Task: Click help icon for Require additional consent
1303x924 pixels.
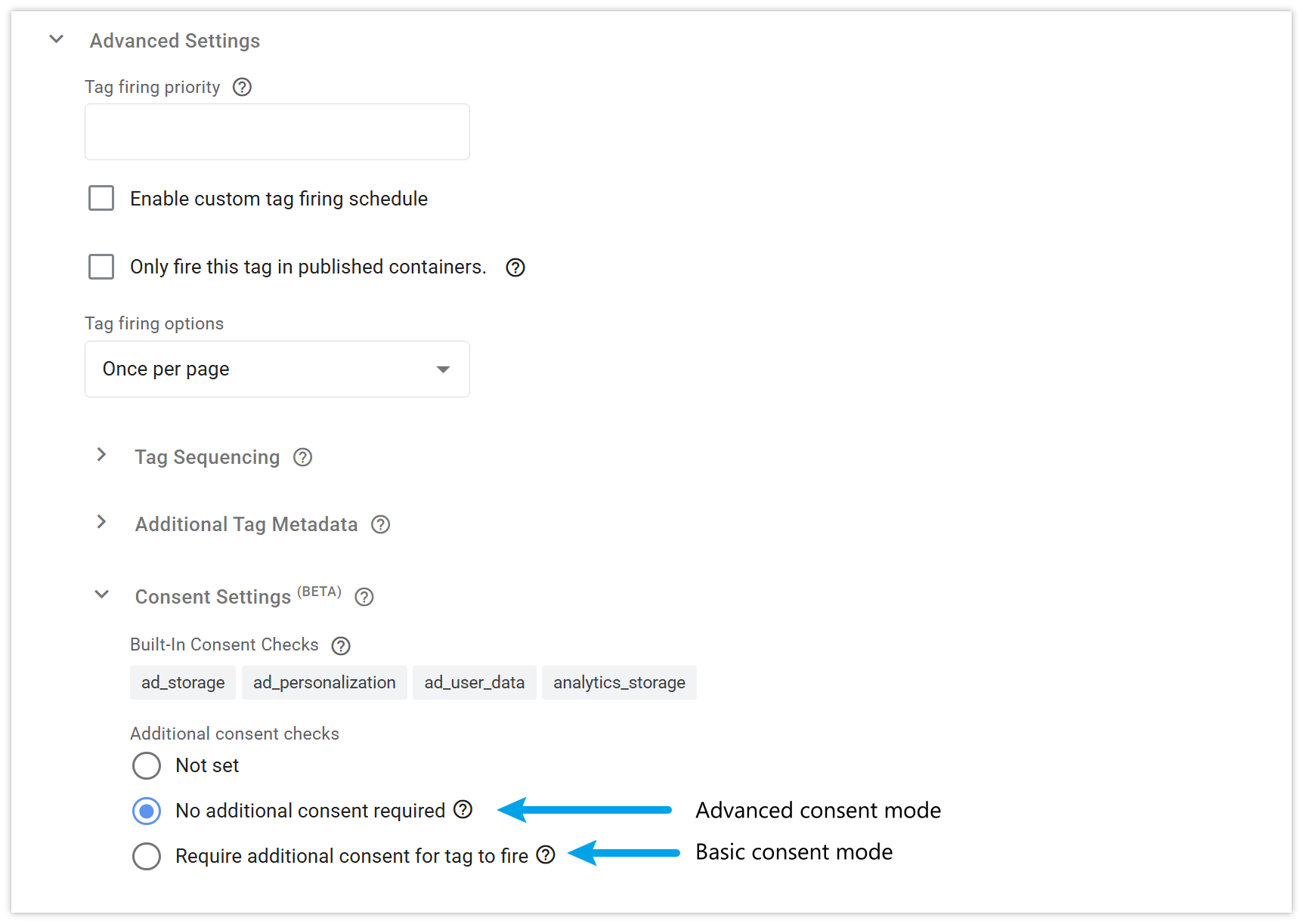Action: [546, 854]
